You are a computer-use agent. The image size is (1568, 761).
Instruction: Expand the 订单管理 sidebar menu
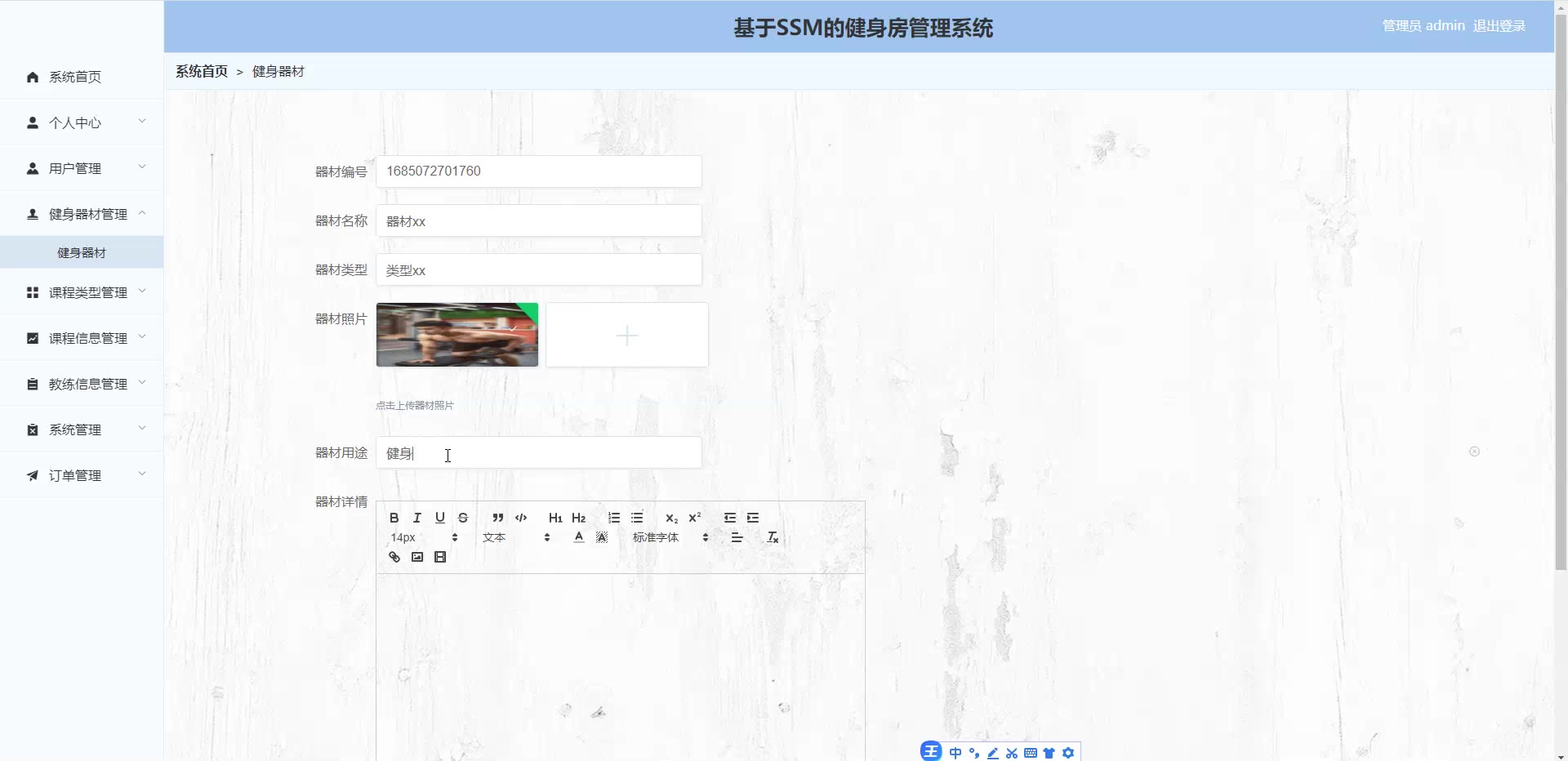click(82, 475)
